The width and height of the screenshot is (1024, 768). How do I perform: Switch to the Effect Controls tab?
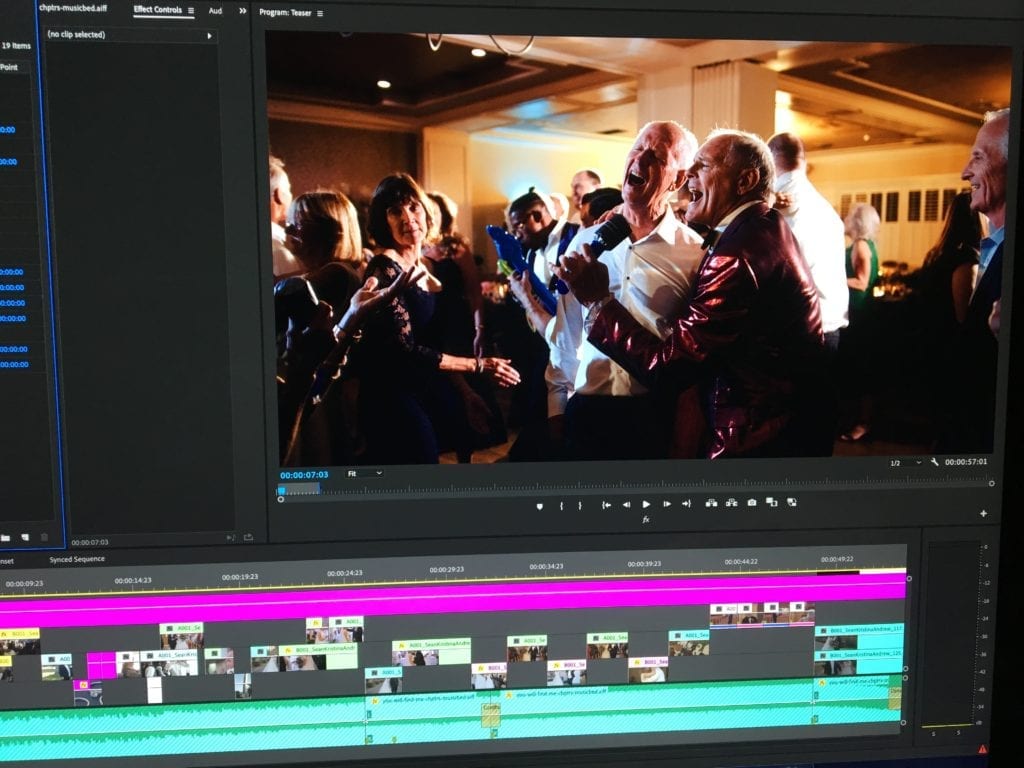pyautogui.click(x=157, y=10)
